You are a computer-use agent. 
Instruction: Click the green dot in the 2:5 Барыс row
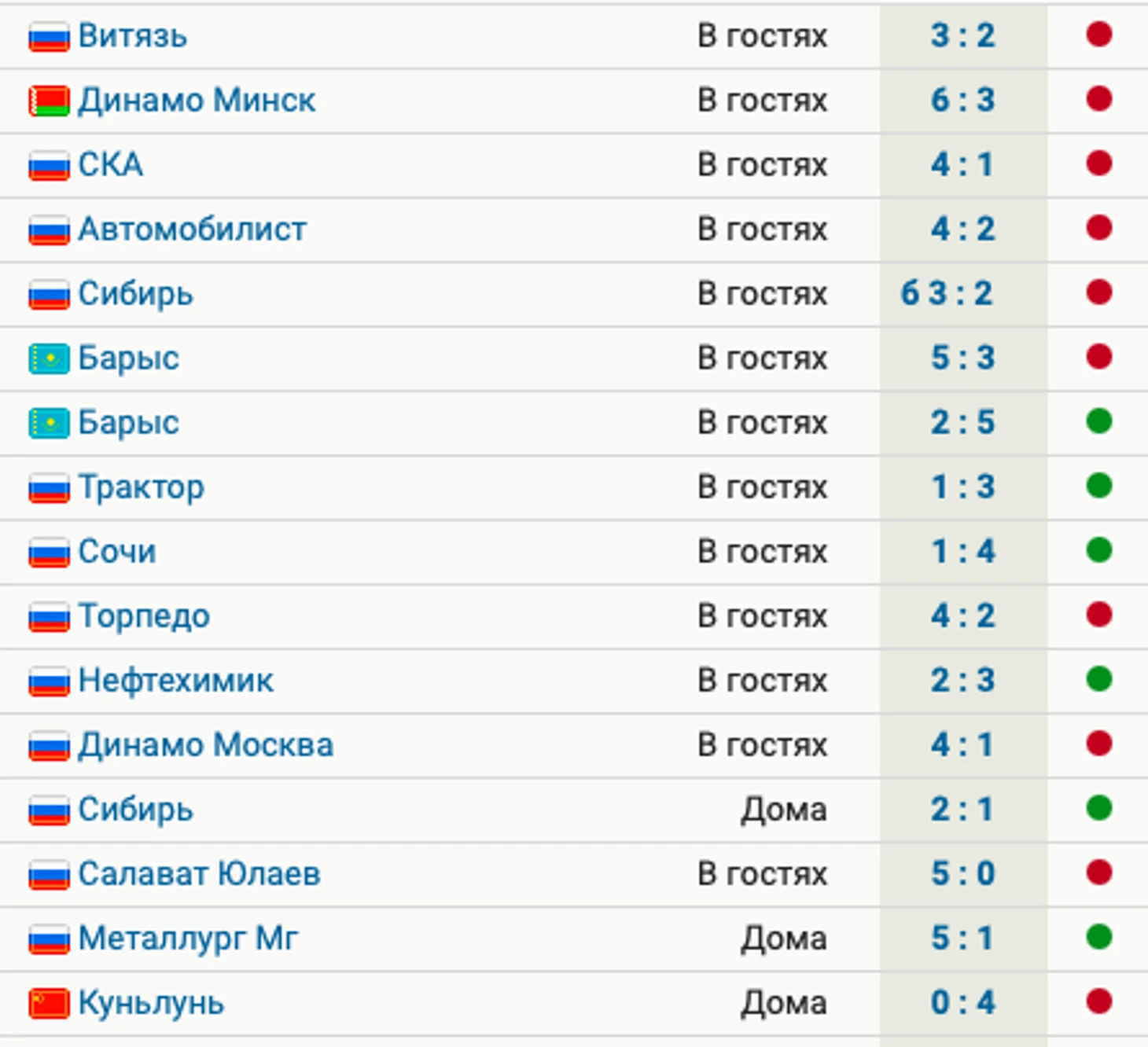[x=1098, y=421]
